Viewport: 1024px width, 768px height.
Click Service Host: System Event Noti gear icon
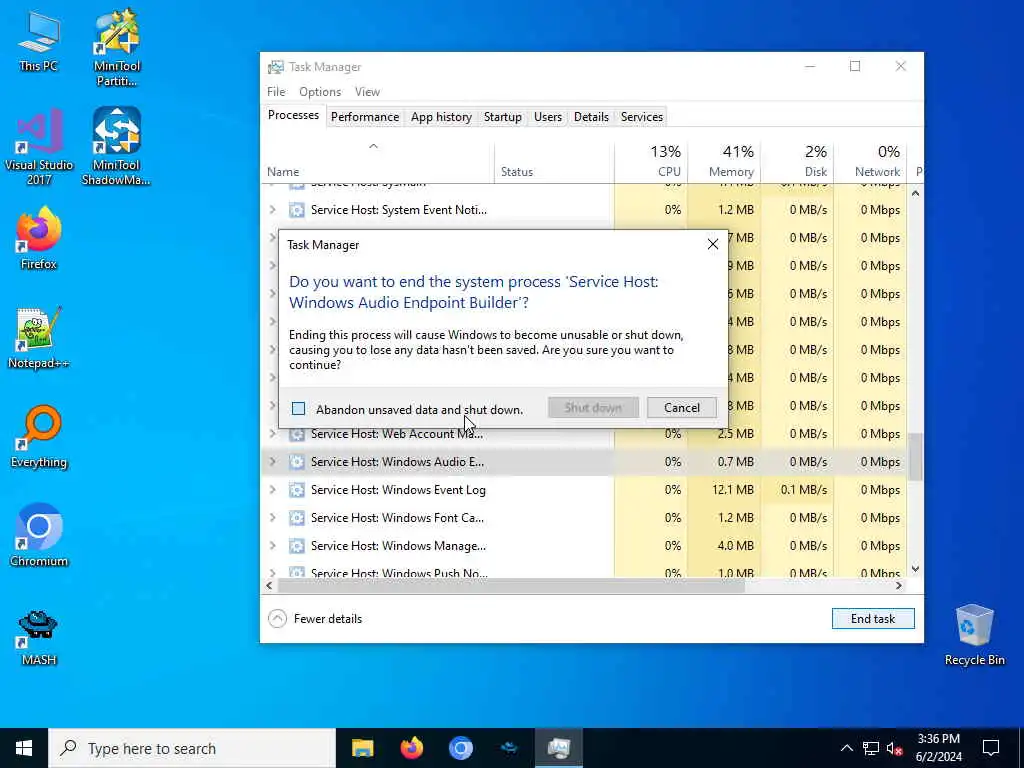pyautogui.click(x=296, y=210)
